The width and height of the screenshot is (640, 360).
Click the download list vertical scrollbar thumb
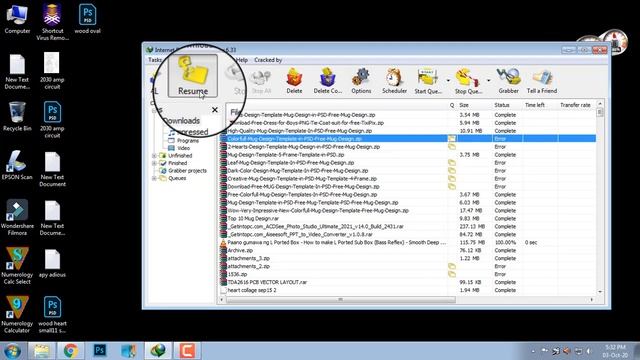600,112
